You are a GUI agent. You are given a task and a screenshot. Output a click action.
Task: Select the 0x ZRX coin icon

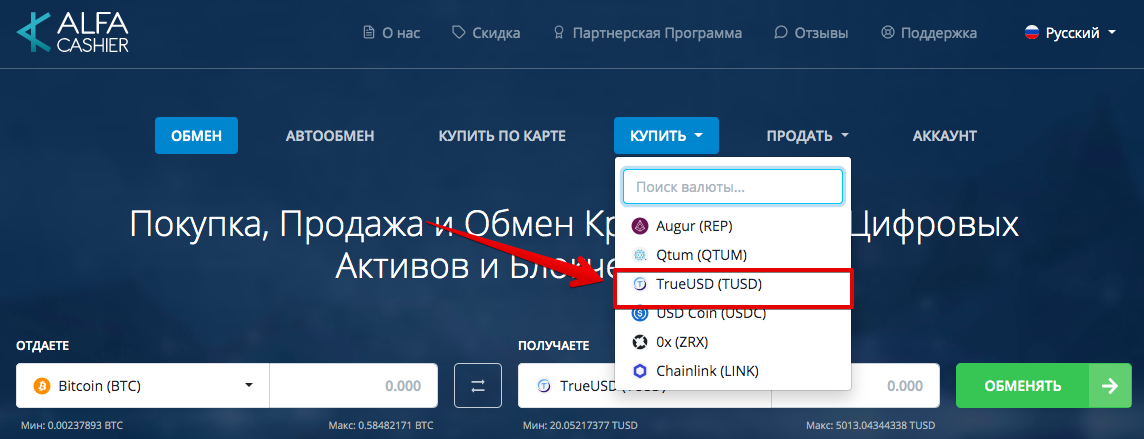coord(640,342)
